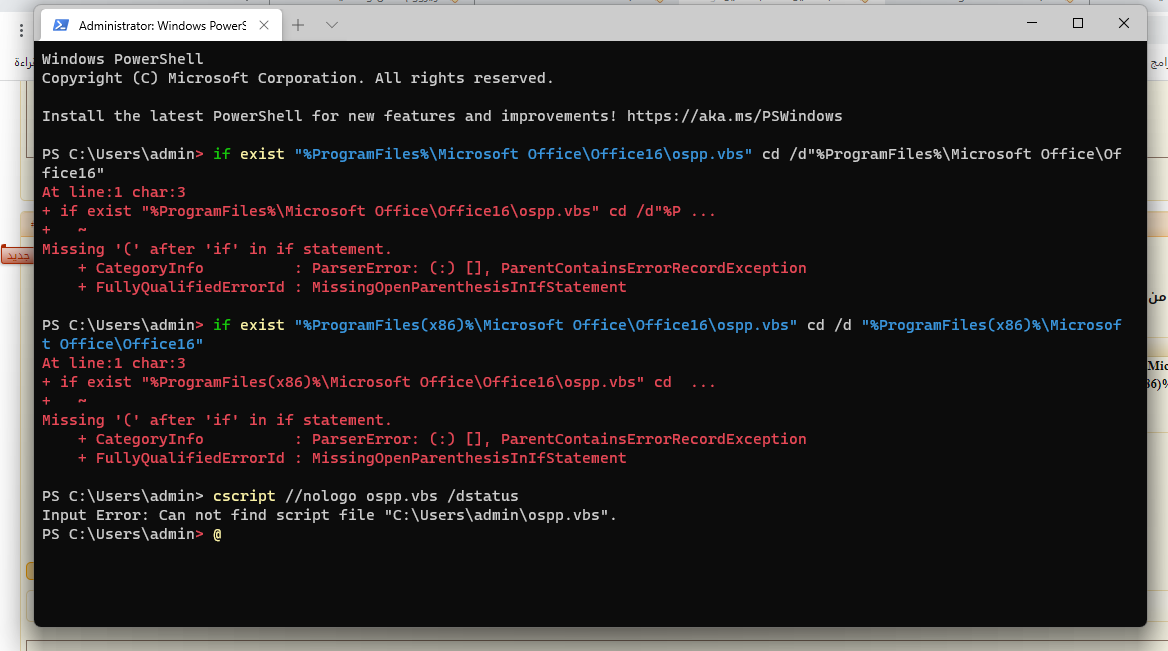Click the wrapped line reading fice16"

tap(73, 173)
